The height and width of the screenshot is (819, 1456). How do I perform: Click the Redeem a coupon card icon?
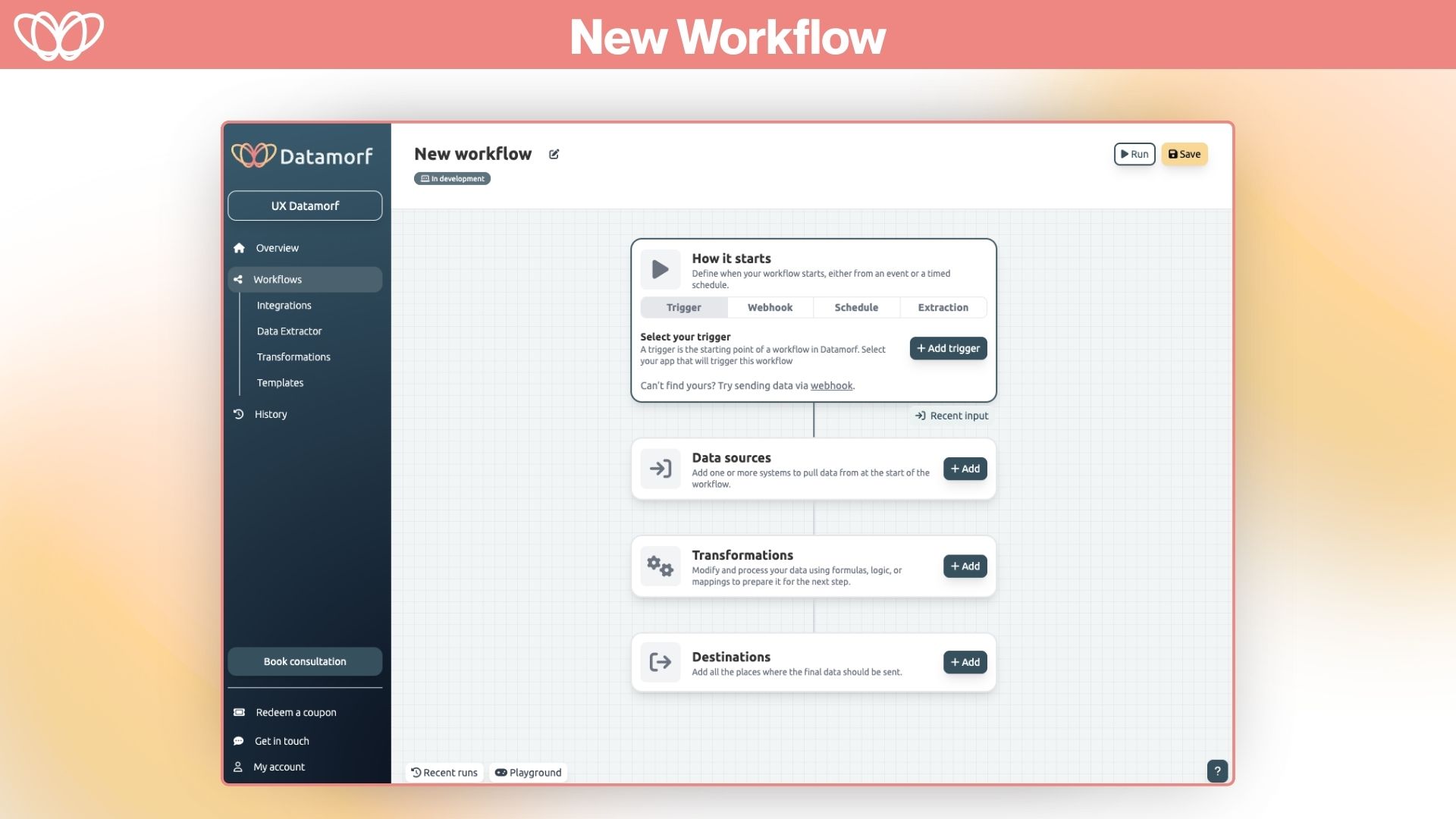tap(239, 712)
